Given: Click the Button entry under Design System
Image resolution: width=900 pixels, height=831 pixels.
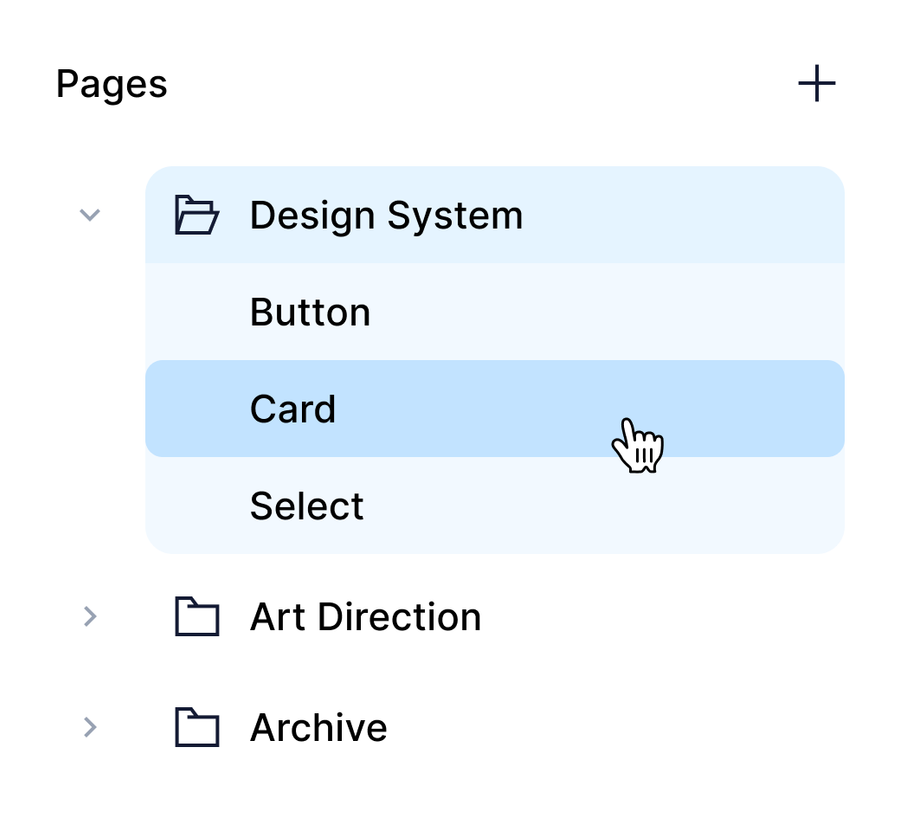Looking at the screenshot, I should click(x=310, y=312).
